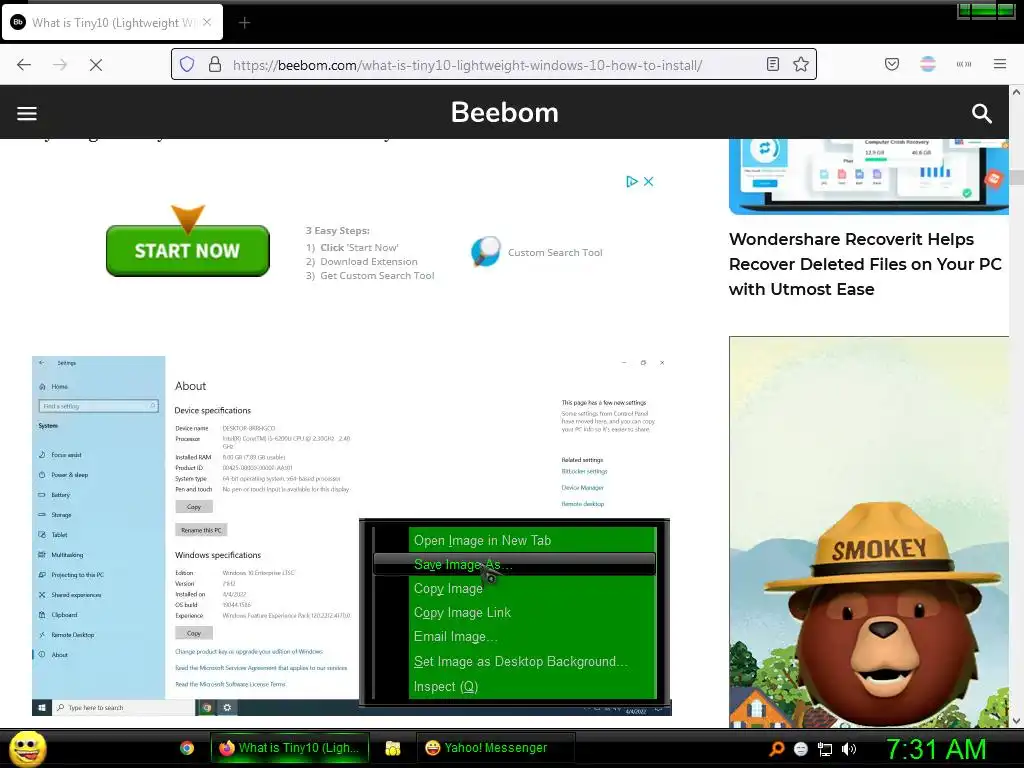This screenshot has height=768, width=1024.
Task: Click the green desktop pager widget
Action: tap(986, 10)
